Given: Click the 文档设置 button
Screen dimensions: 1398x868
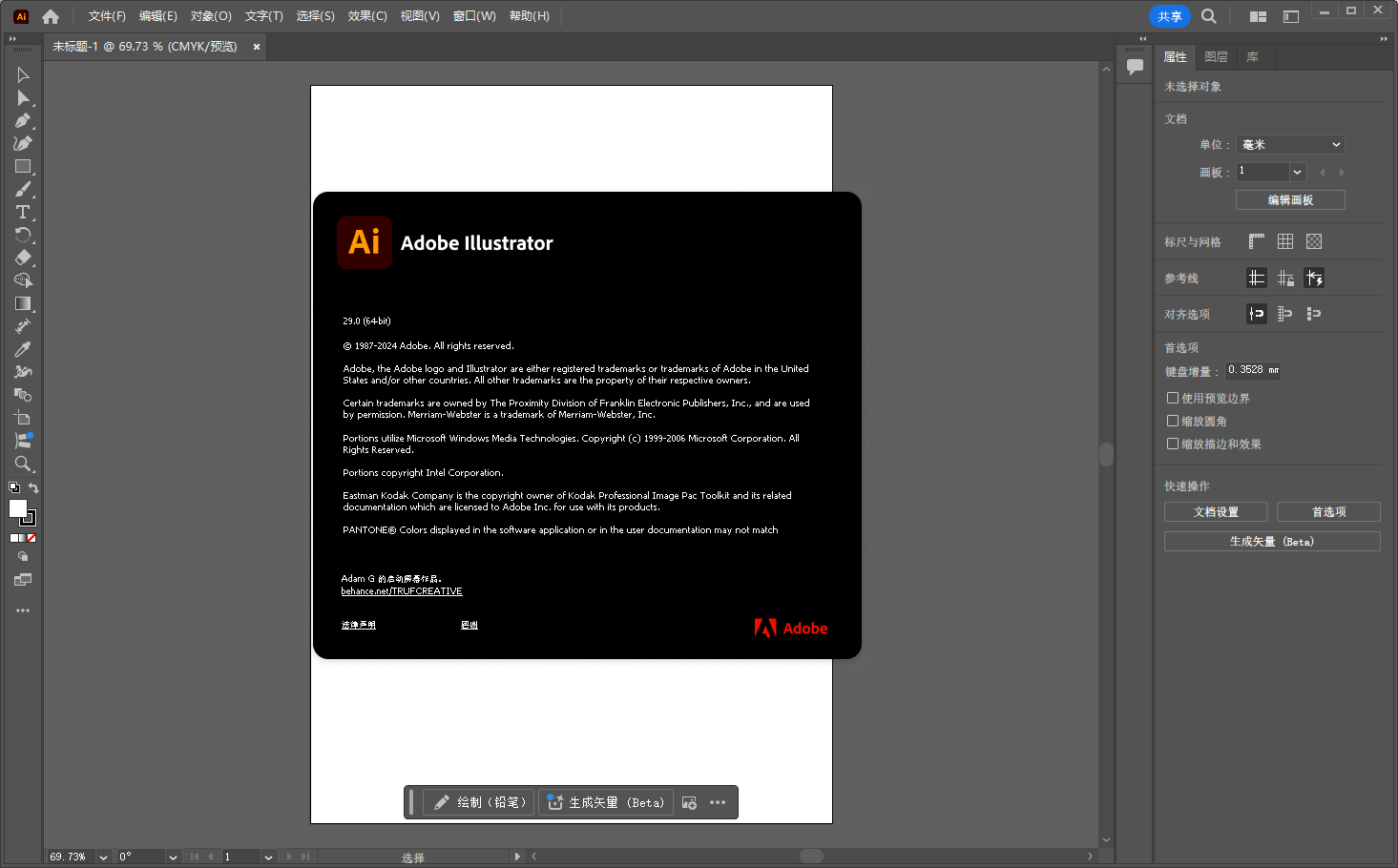Looking at the screenshot, I should point(1216,512).
